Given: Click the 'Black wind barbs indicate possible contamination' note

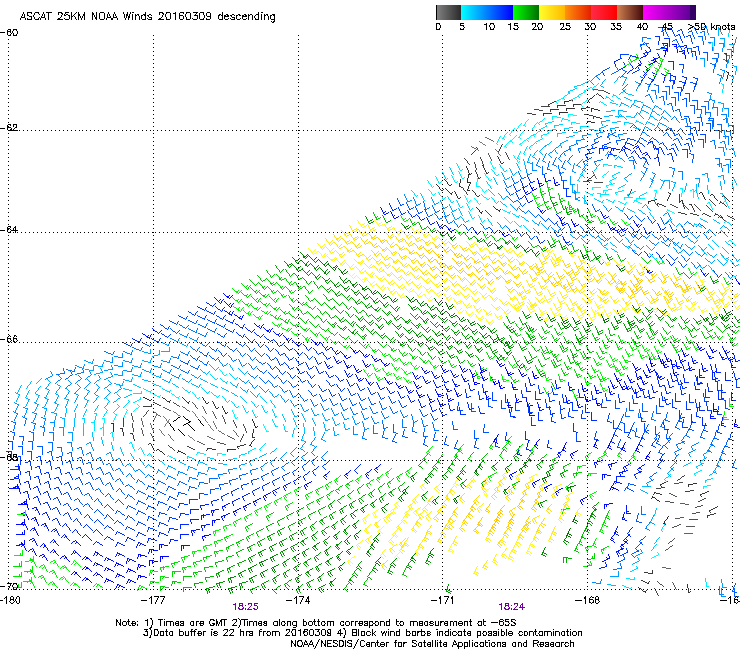Looking at the screenshot, I should pos(467,633).
